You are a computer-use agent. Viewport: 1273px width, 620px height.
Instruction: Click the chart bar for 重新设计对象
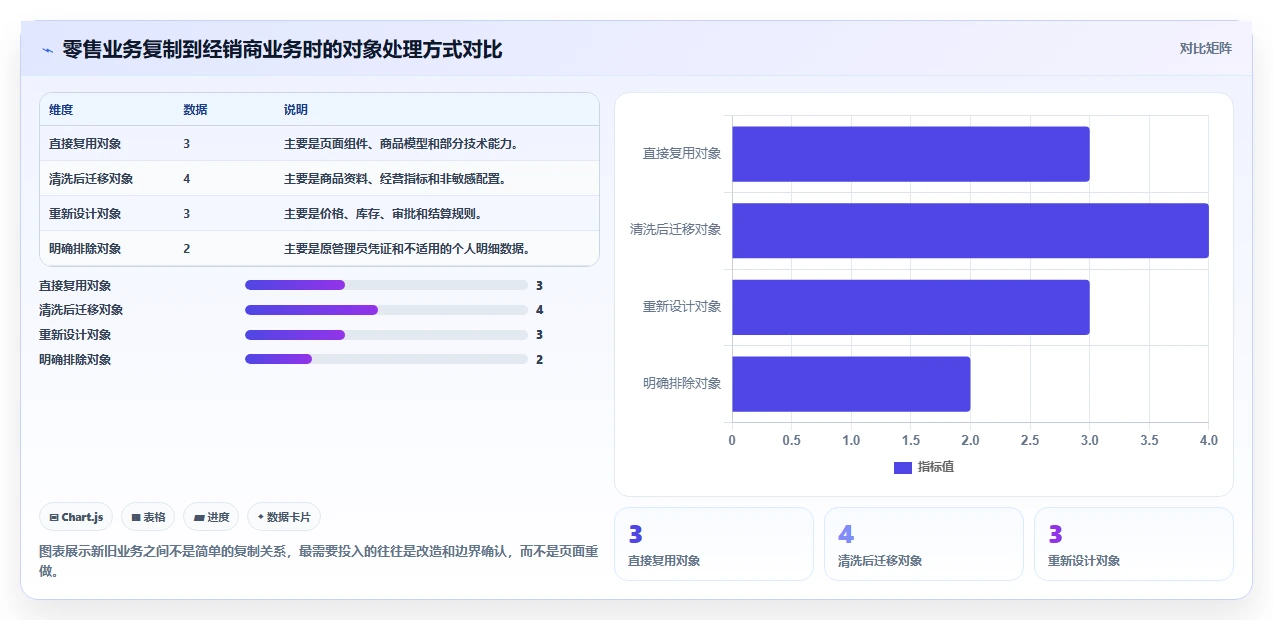coord(911,307)
